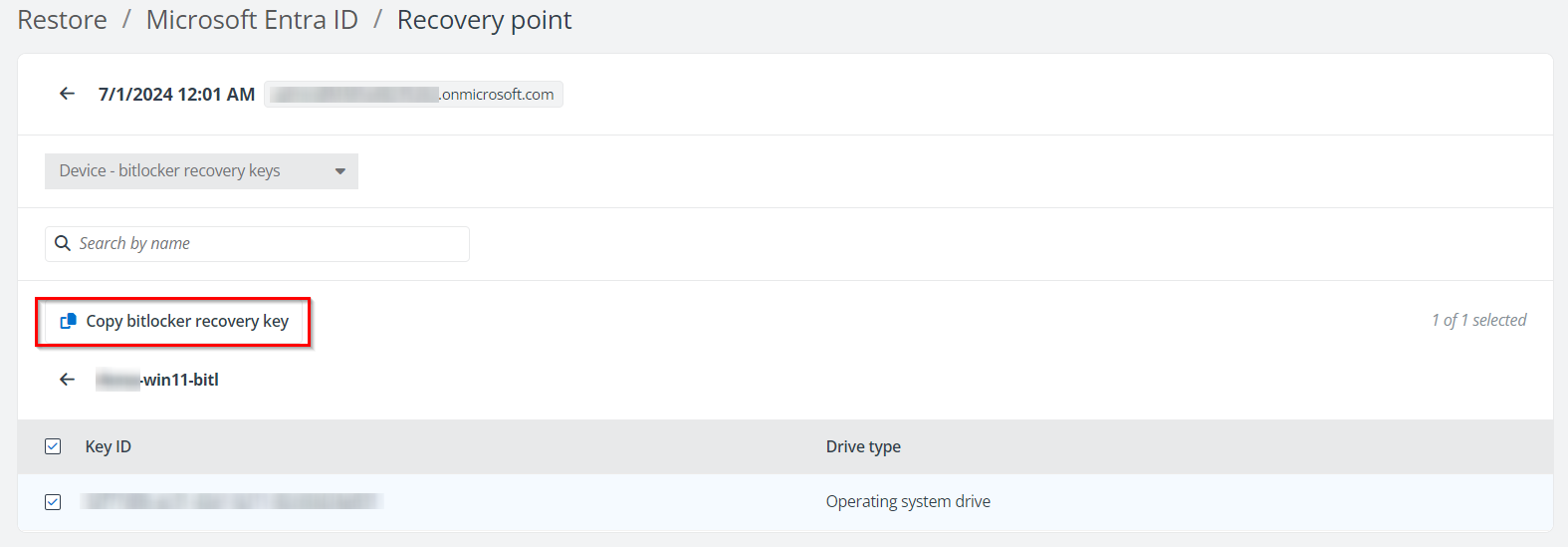Click the 7/1/2024 12:01 AM recovery timestamp
Viewport: 1568px width, 547px height.
click(x=176, y=95)
